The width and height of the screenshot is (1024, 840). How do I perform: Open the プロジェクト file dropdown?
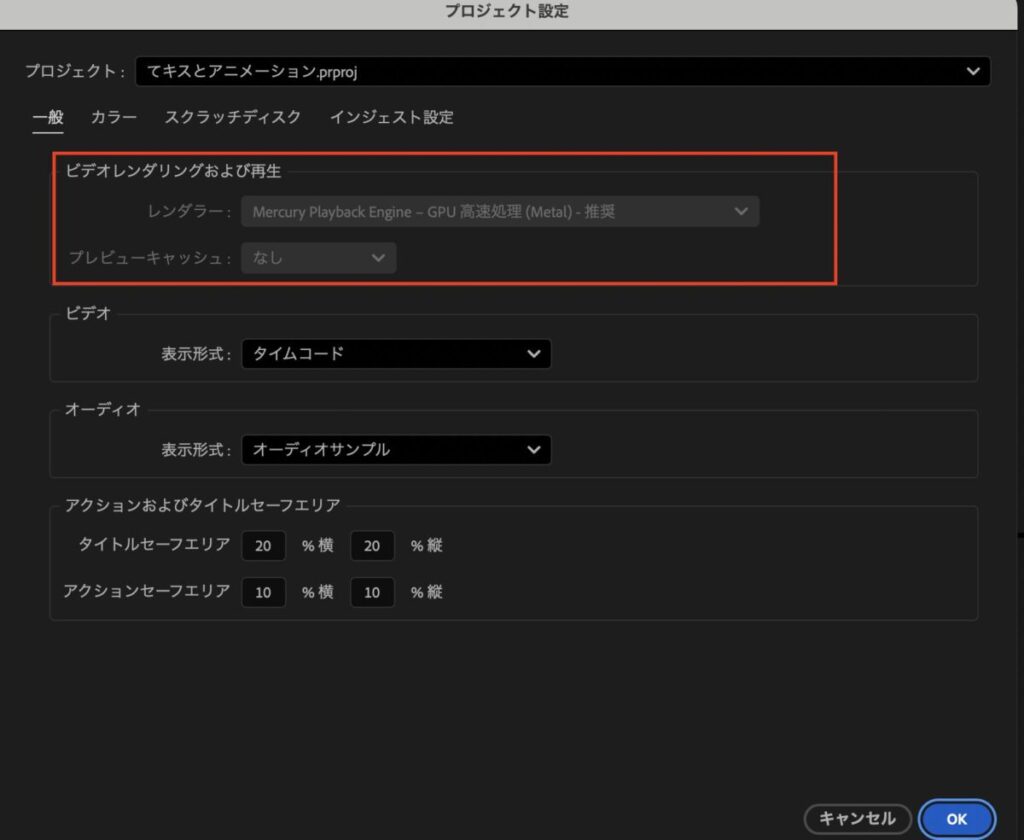point(561,71)
